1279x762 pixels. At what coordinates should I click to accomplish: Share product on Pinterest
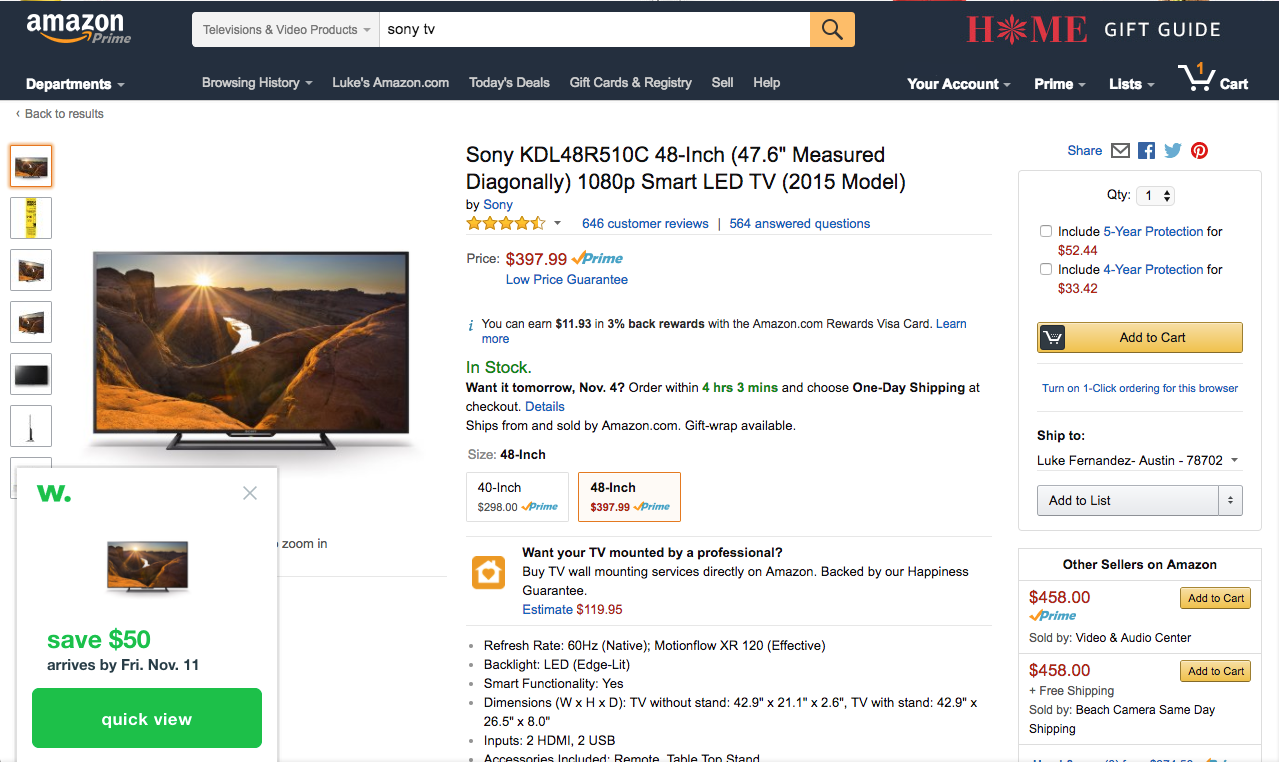(x=1199, y=151)
